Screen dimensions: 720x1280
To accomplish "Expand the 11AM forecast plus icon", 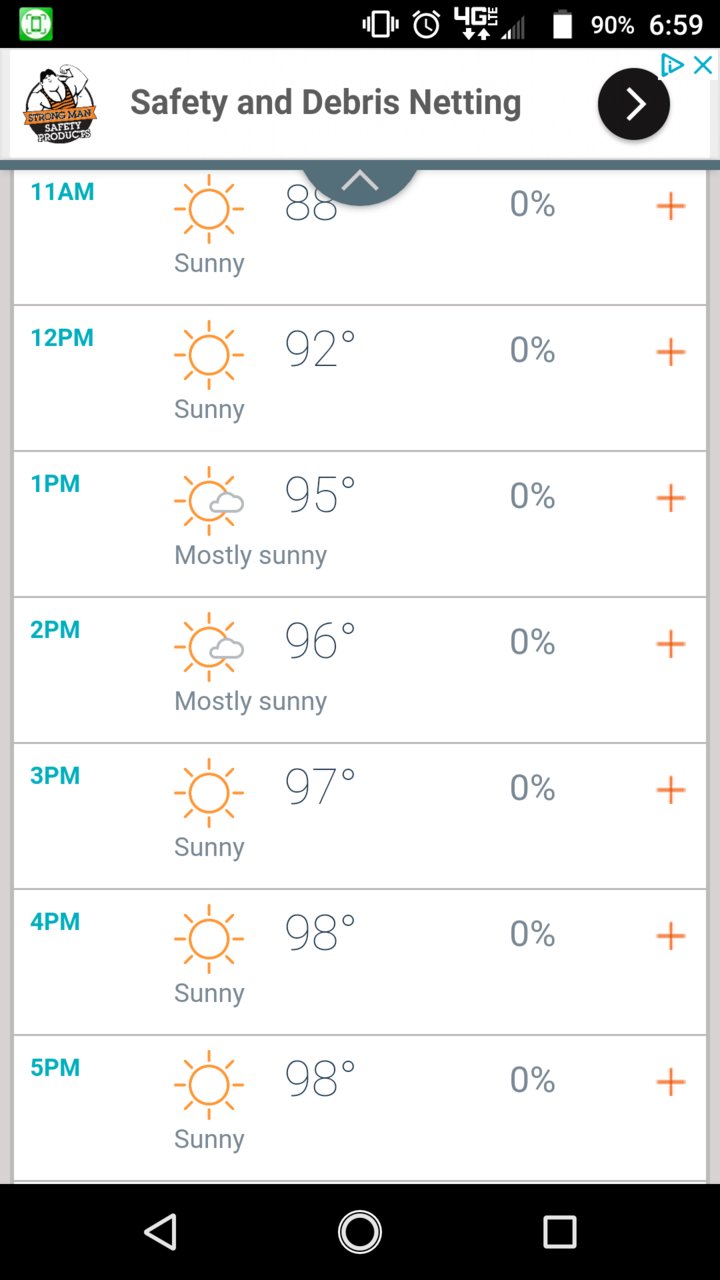I will click(x=670, y=207).
